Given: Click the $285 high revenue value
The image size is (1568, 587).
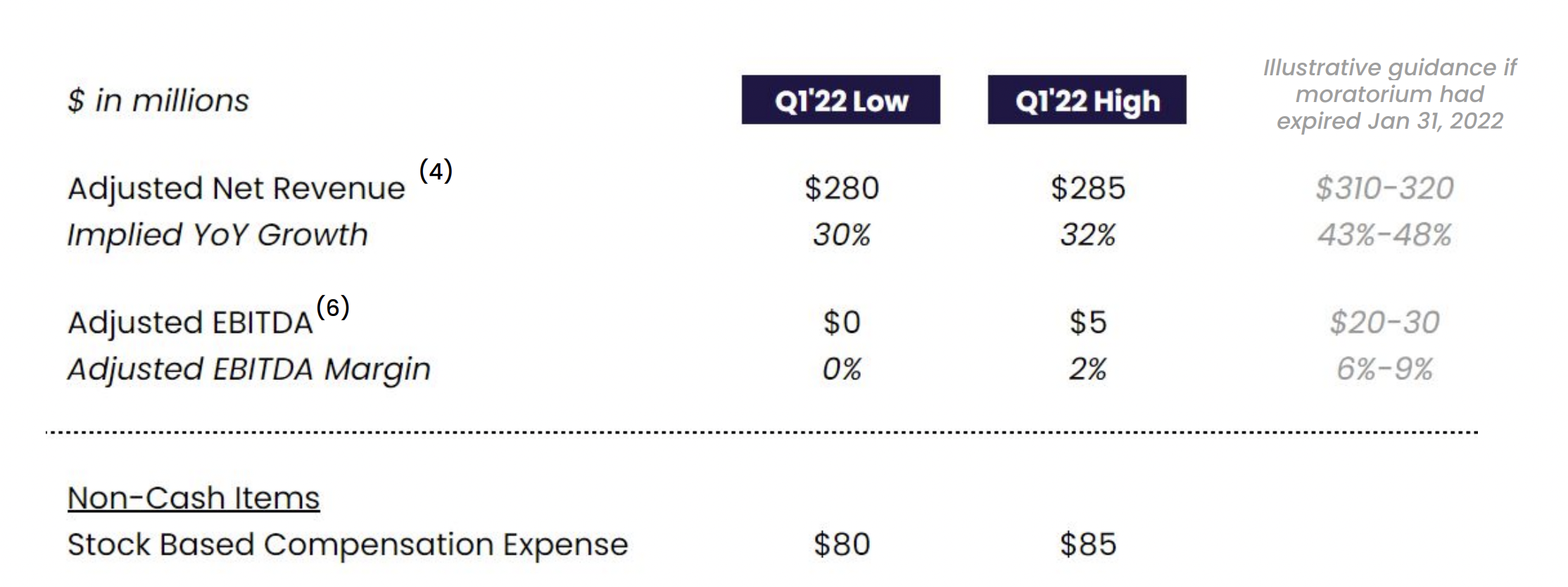Looking at the screenshot, I should click(1088, 189).
